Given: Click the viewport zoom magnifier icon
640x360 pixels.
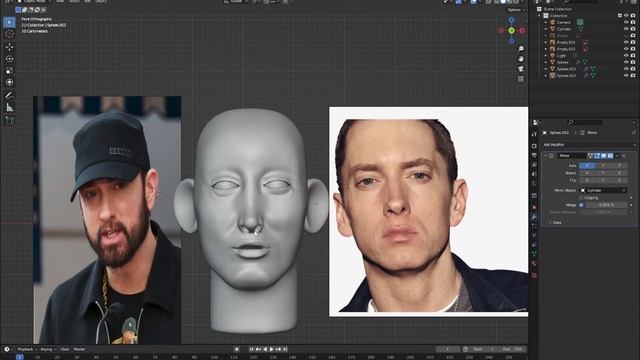Looking at the screenshot, I should 521,49.
